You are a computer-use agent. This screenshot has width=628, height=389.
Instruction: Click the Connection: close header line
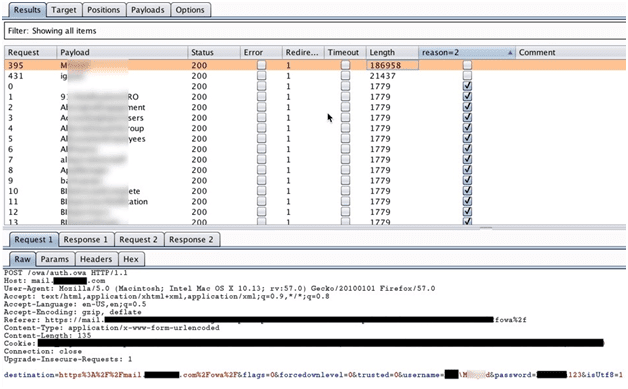pyautogui.click(x=43, y=351)
